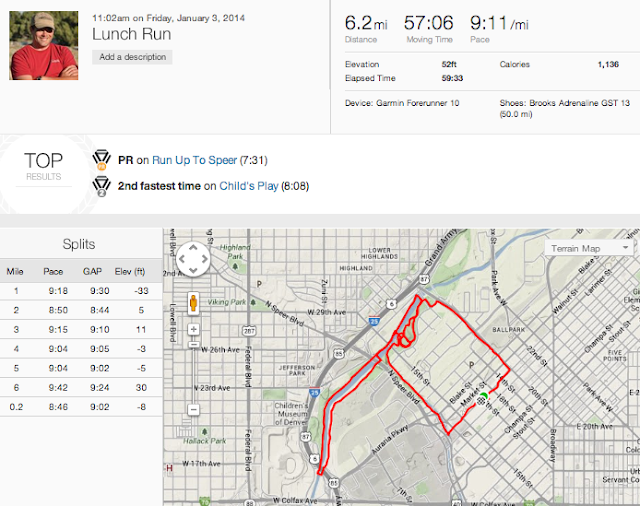Select the orange Street View pegman
Screen dimensions: 640x506
193,303
